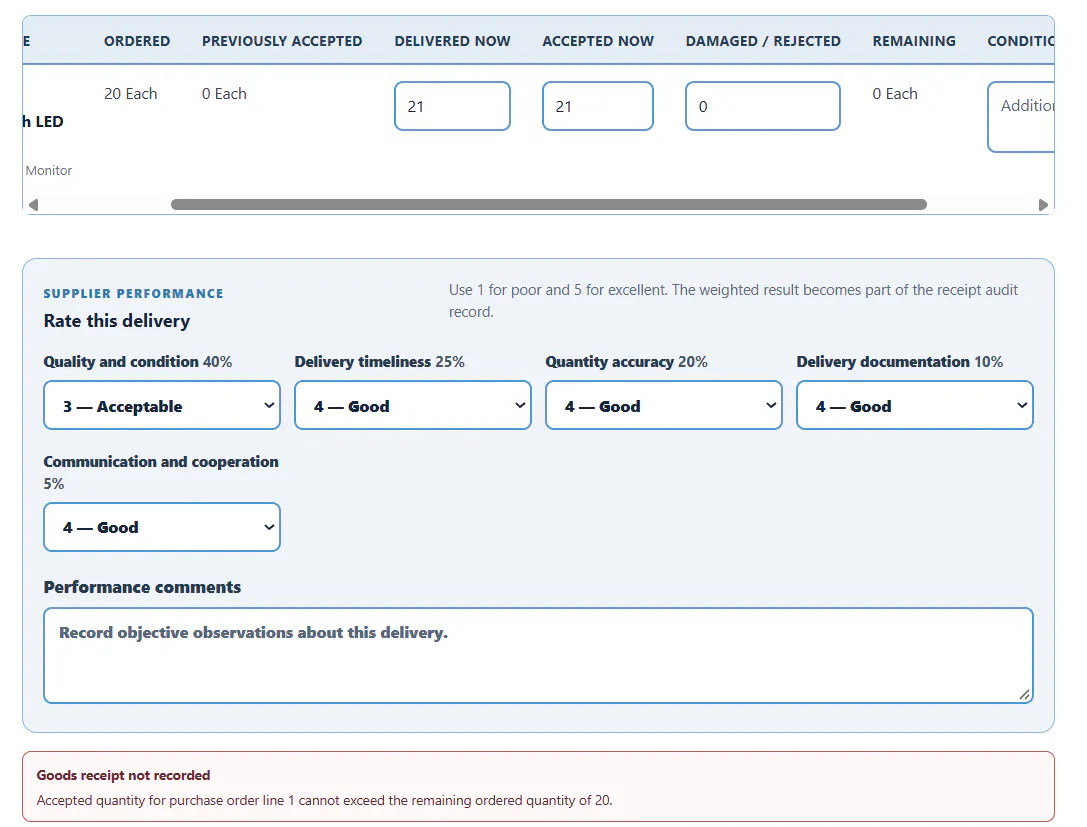
Task: Click the horizontal scrollbar thumb of the table
Action: coord(548,204)
